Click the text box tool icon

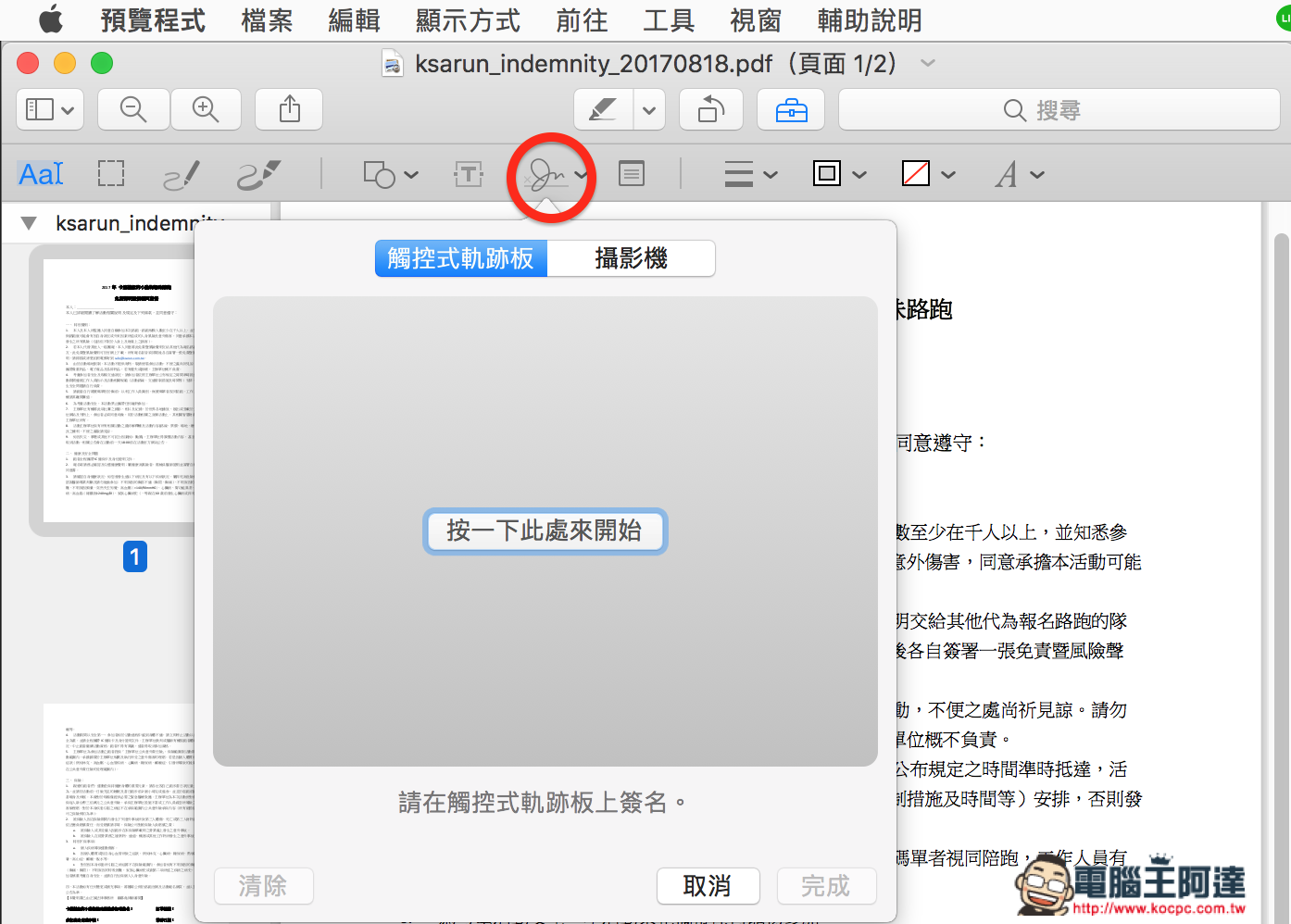pos(469,174)
